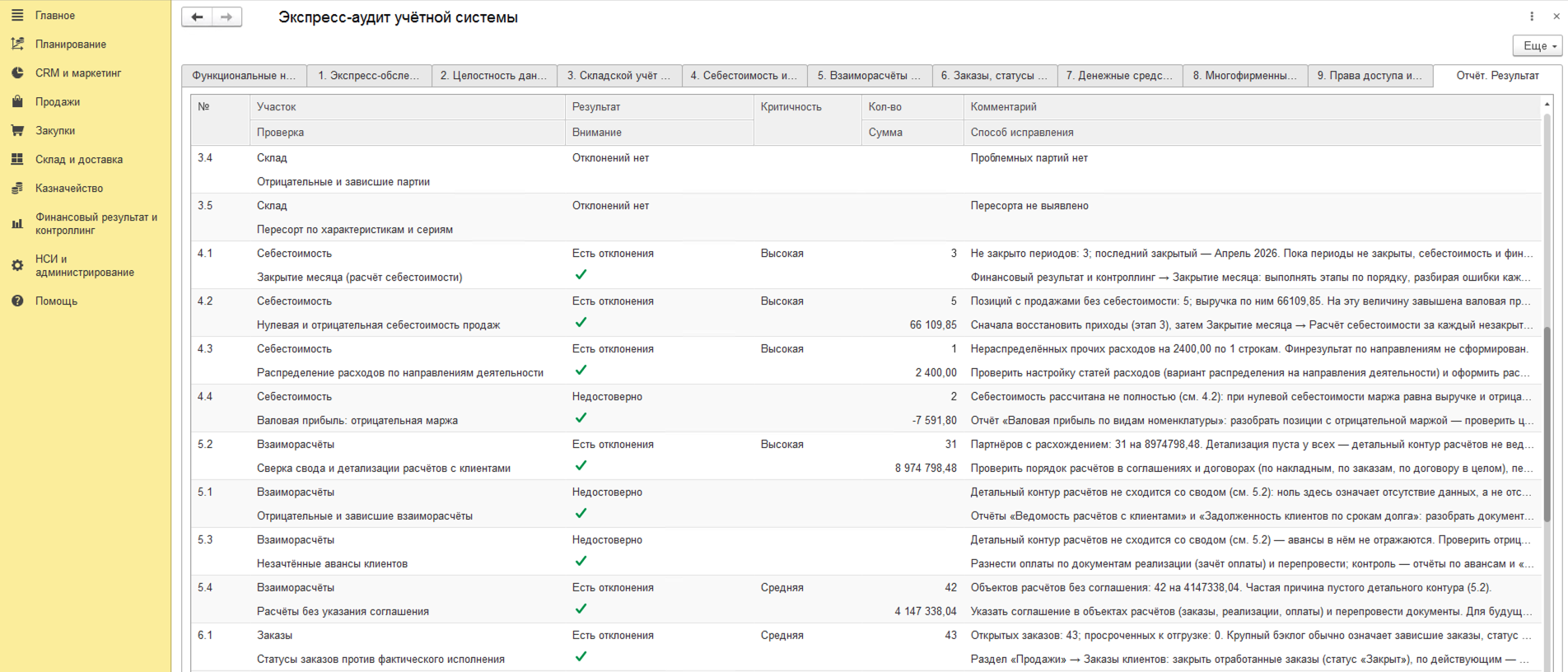Click checkmark in row 5.2 Сверка свода
Image resolution: width=1568 pixels, height=672 pixels.
[x=581, y=466]
